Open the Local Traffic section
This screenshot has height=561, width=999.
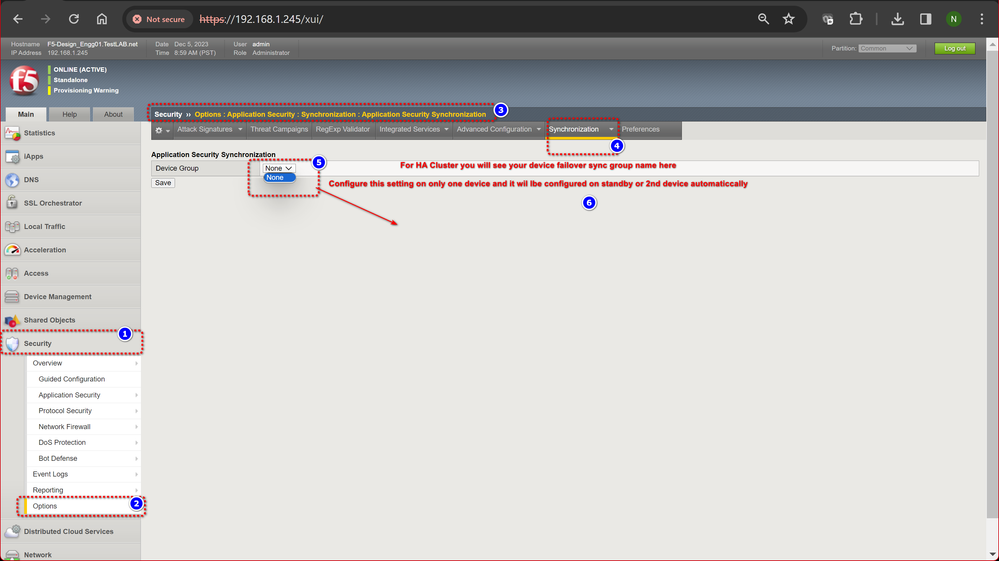pyautogui.click(x=70, y=227)
